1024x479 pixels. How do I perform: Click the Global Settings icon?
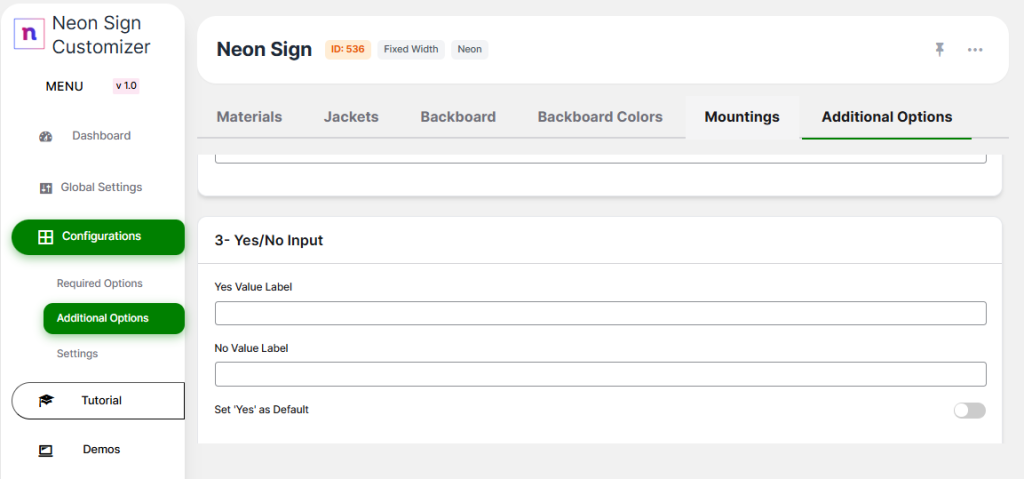45,188
